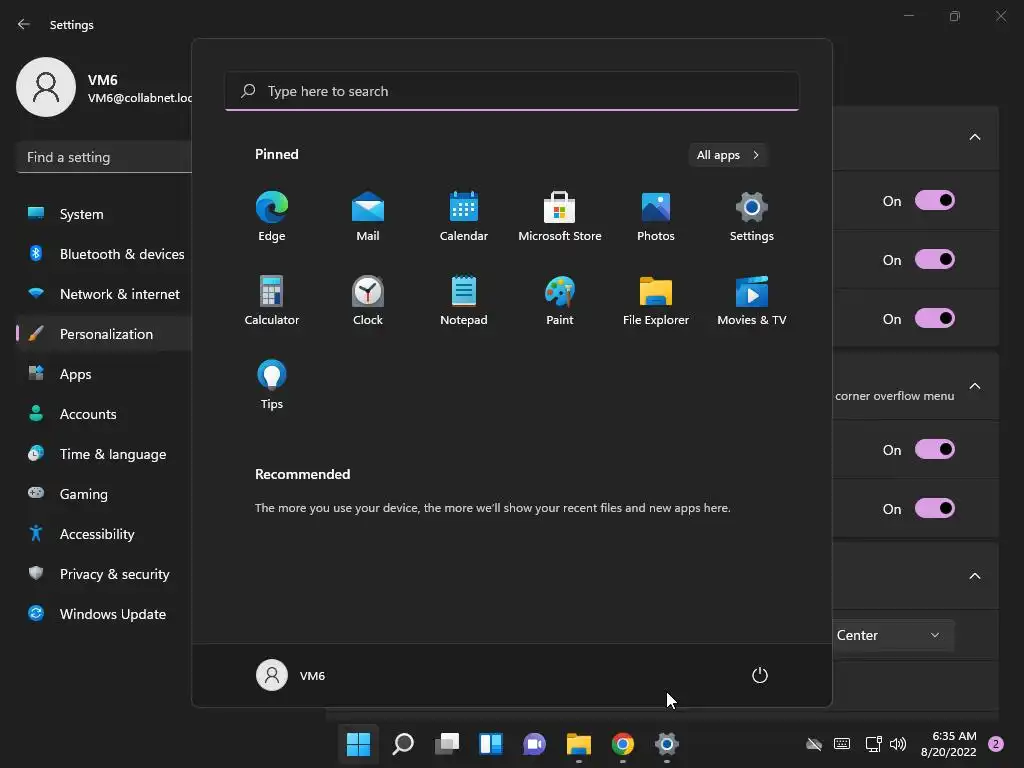The height and width of the screenshot is (768, 1024).
Task: Open Privacy & security settings
Action: pyautogui.click(x=104, y=574)
